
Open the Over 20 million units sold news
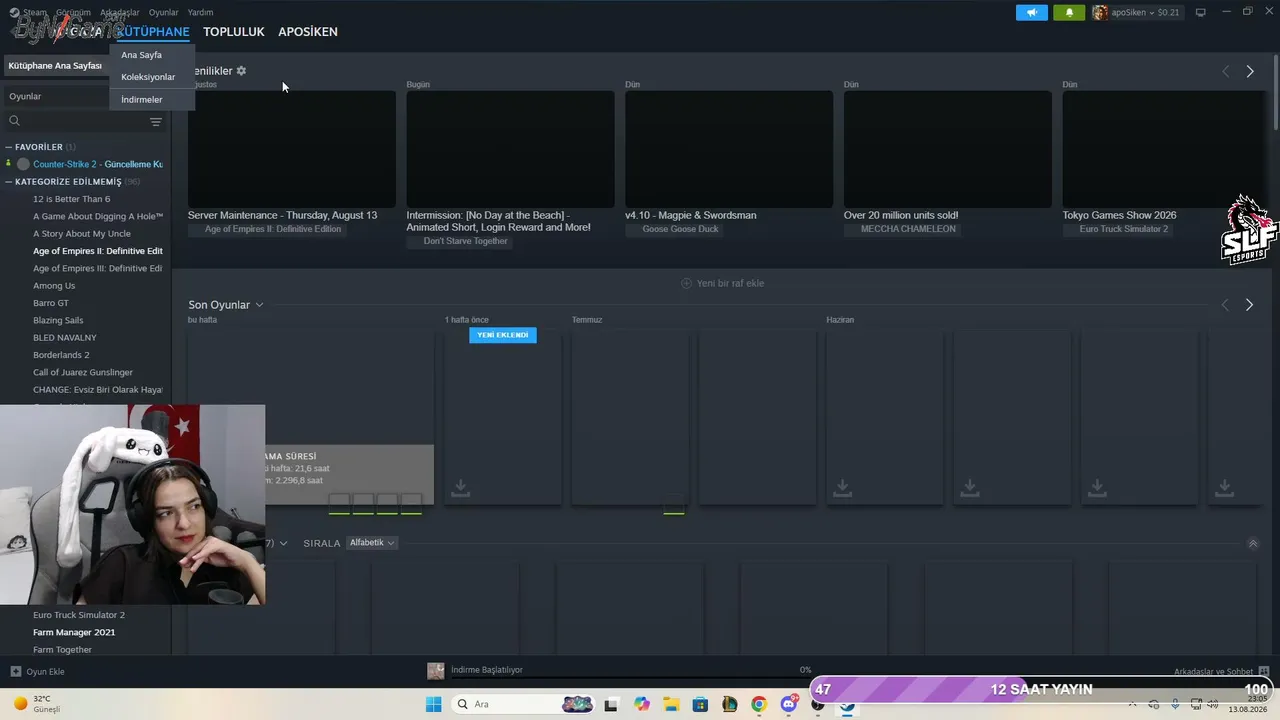[901, 215]
